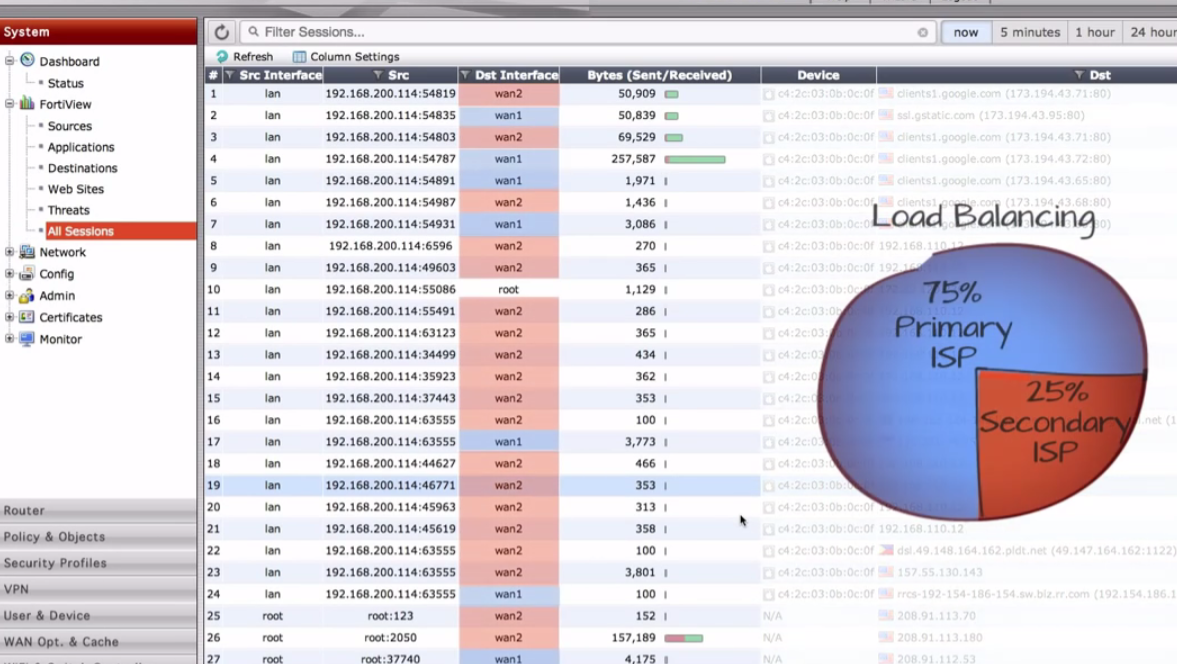This screenshot has height=664, width=1177.
Task: Click the 'root' dst interface cell in row 10
Action: click(508, 290)
